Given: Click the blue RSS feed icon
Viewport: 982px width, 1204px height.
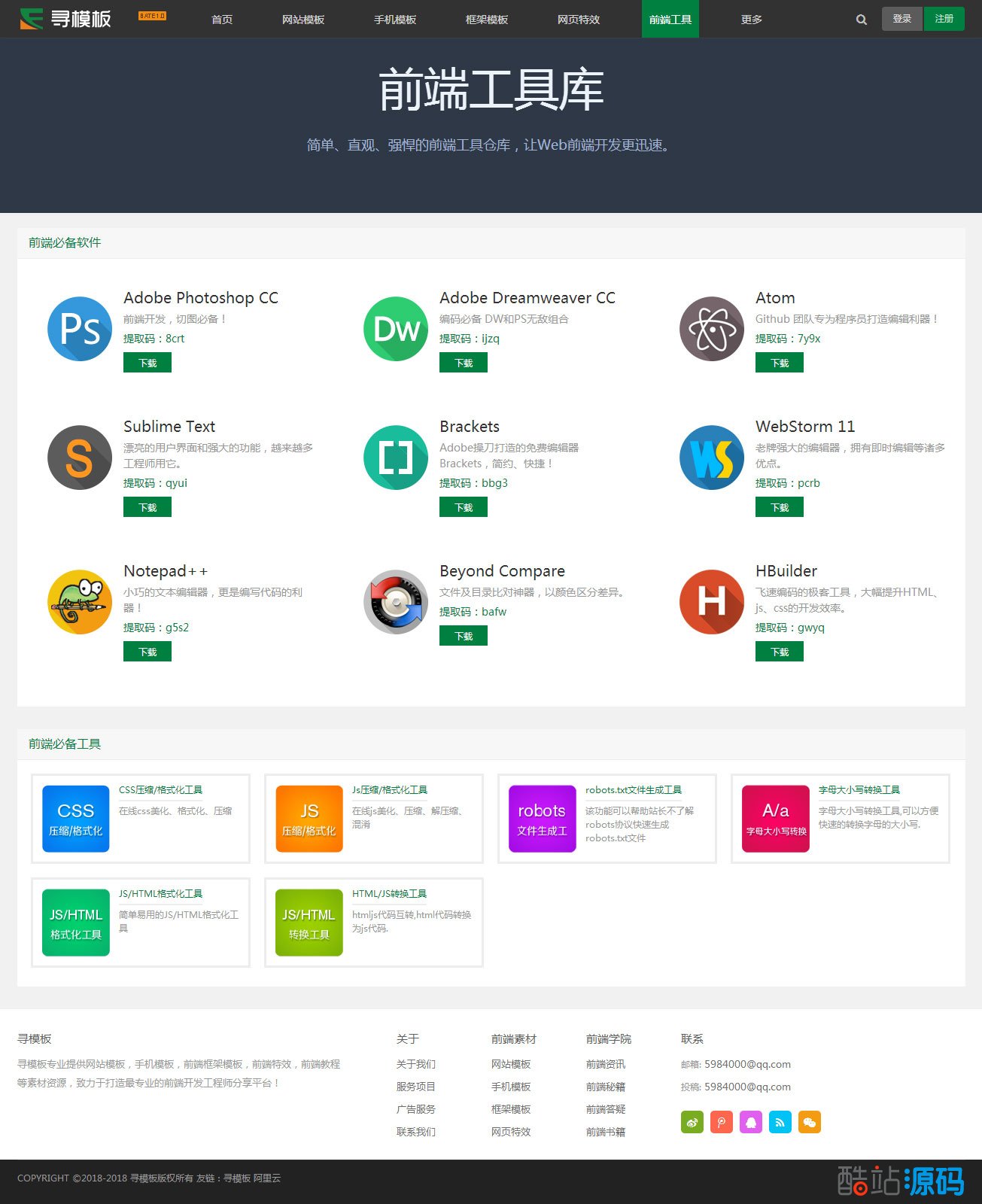Looking at the screenshot, I should (x=780, y=1122).
